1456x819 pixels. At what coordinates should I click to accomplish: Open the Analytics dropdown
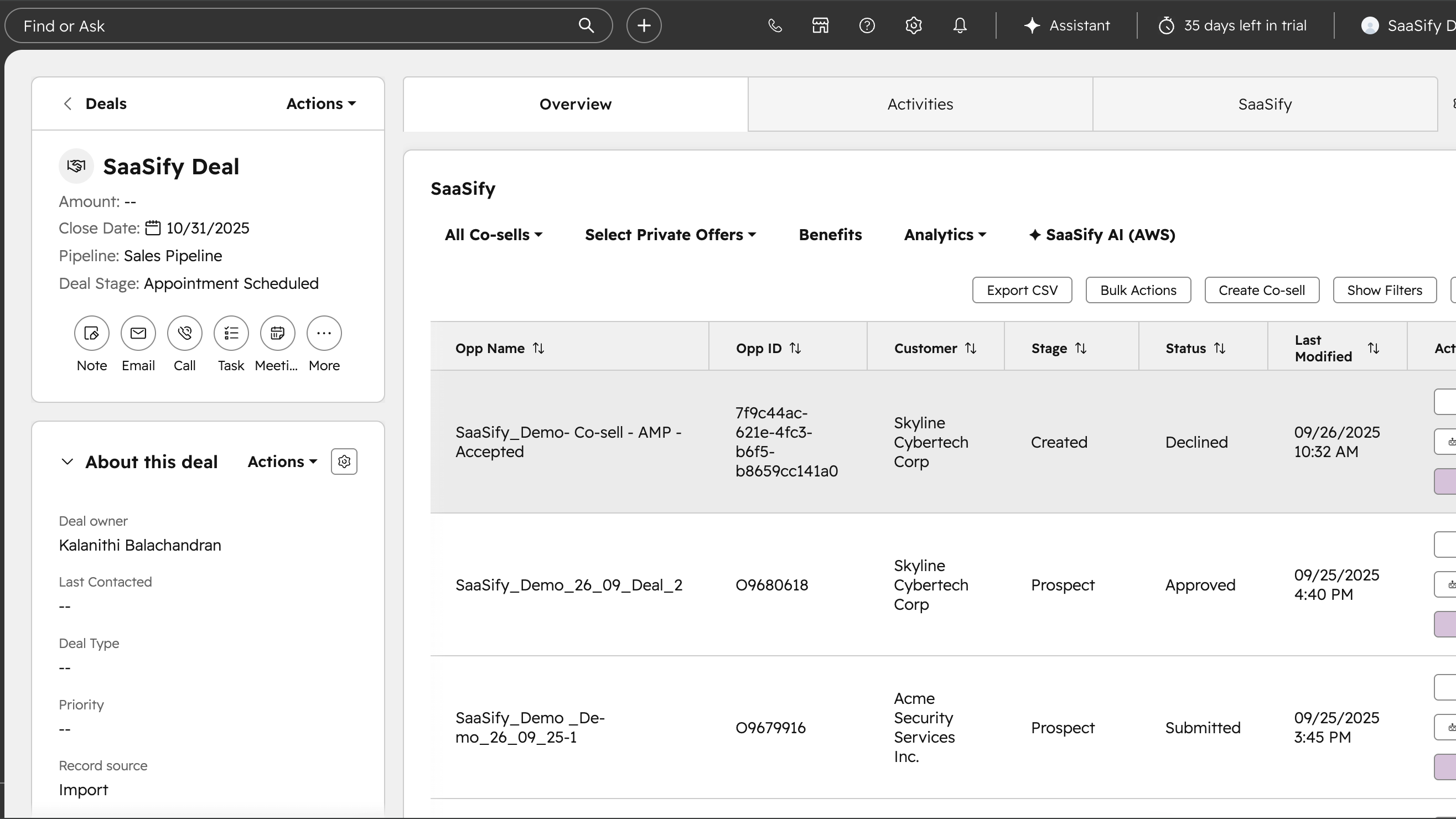[x=945, y=235]
